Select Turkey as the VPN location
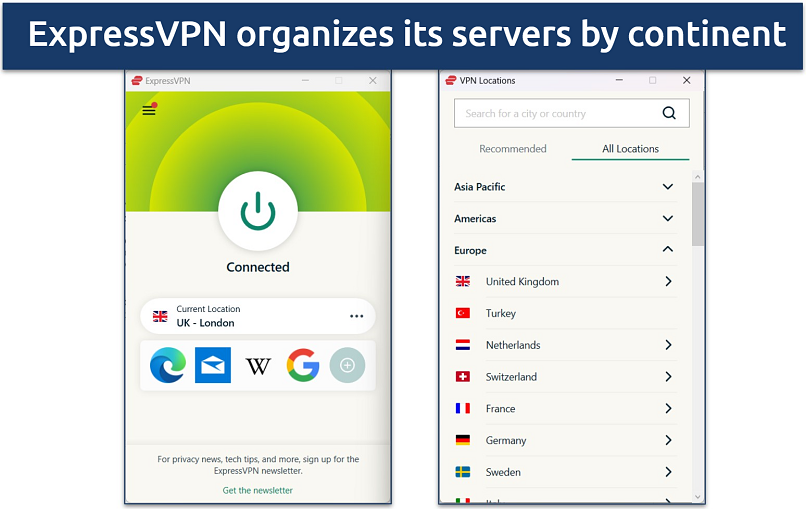 click(x=501, y=313)
